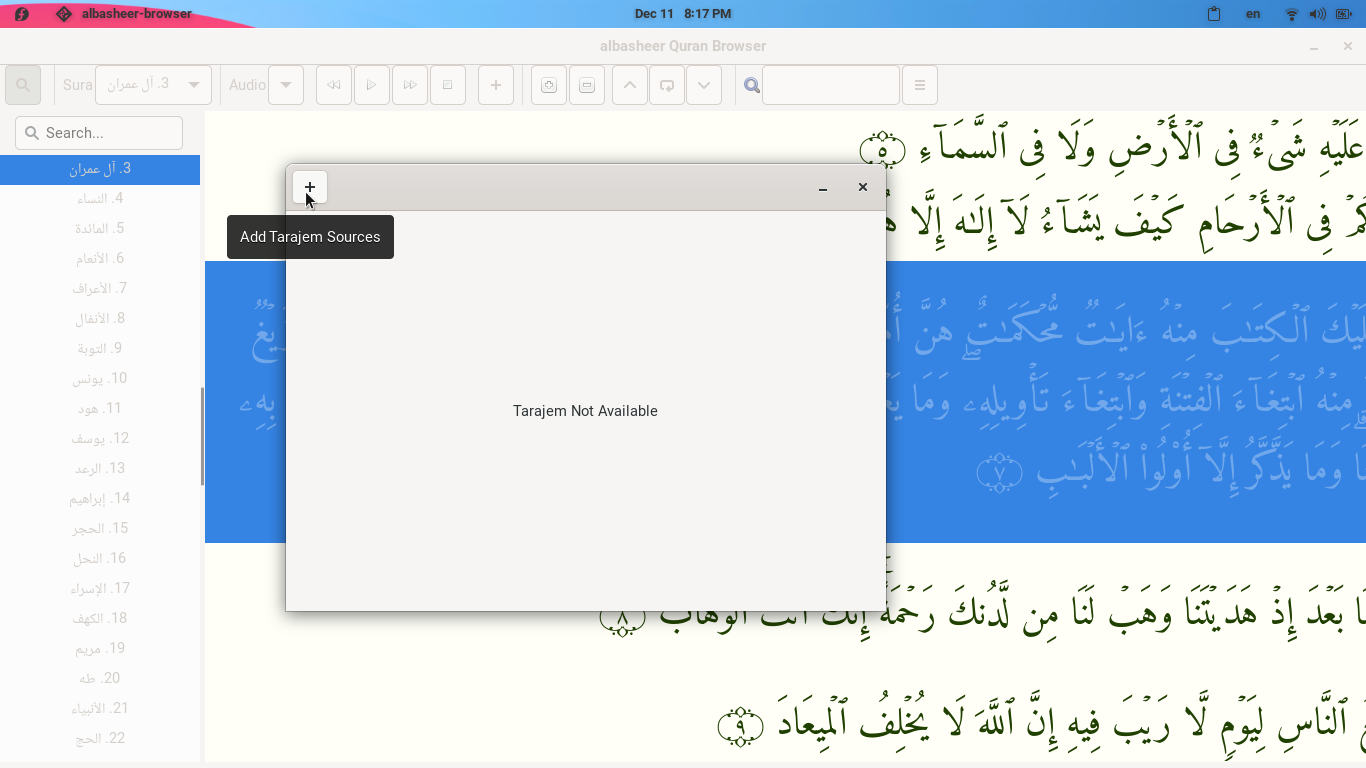Close the Tarajem dialog window
1366x768 pixels.
tap(863, 187)
